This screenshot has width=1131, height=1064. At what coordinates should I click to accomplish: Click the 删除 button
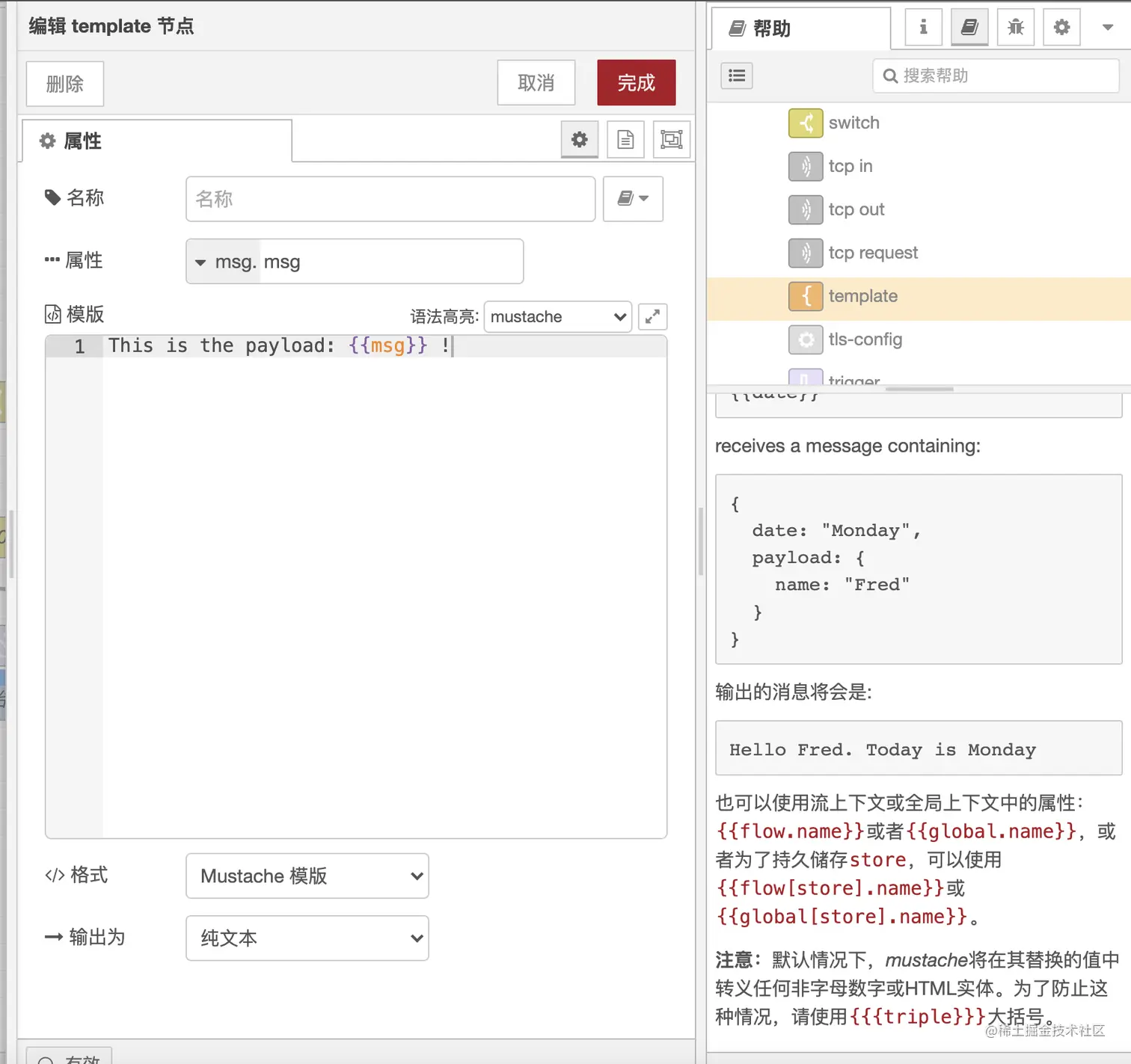(65, 84)
